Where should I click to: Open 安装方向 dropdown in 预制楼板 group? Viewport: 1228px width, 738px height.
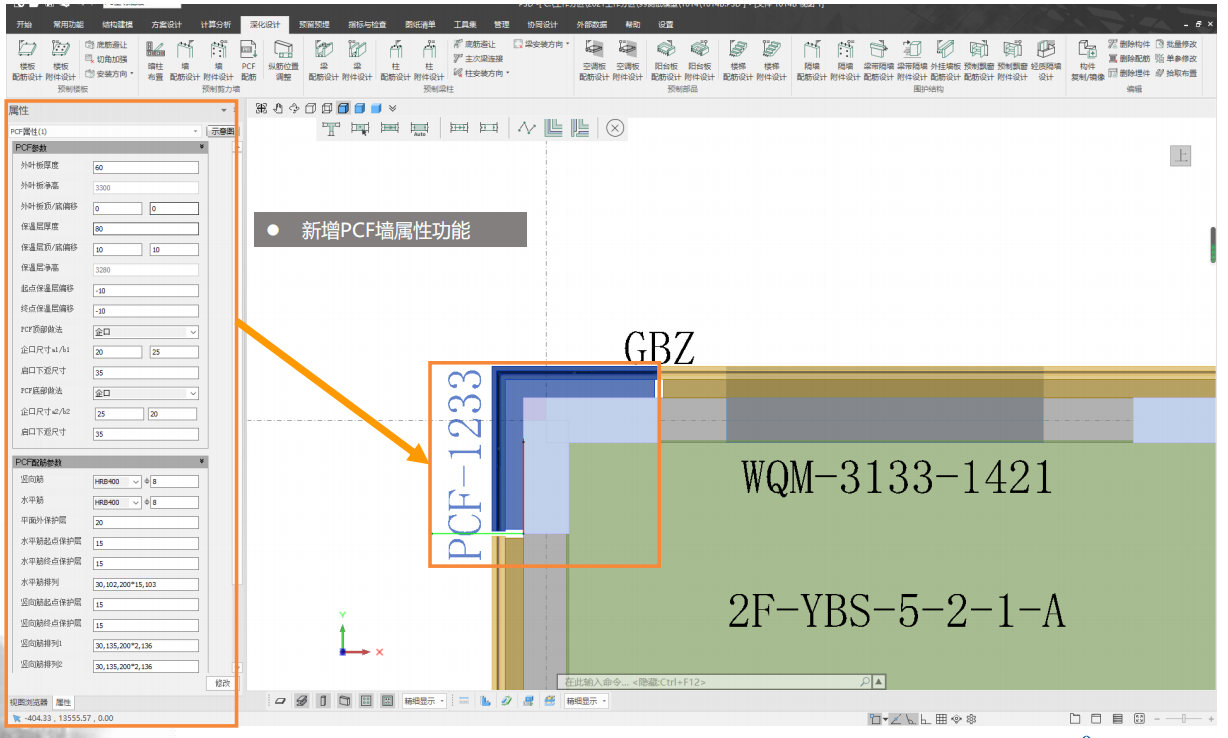click(109, 73)
